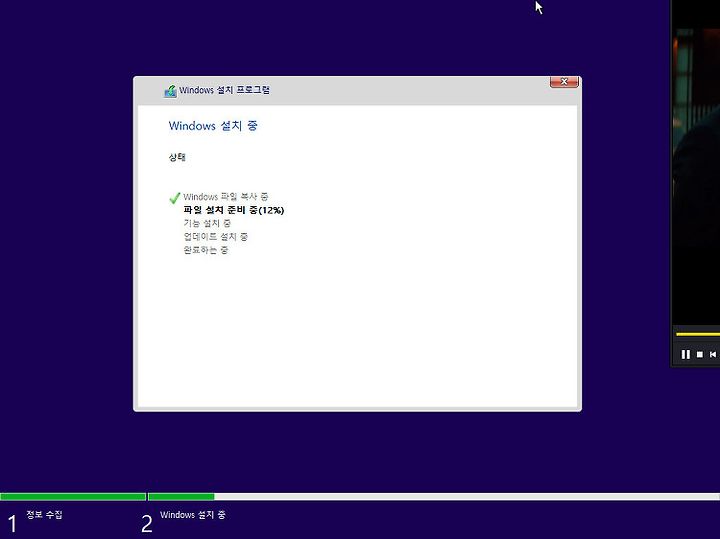Click the stage 1 green progress bar

[73, 496]
